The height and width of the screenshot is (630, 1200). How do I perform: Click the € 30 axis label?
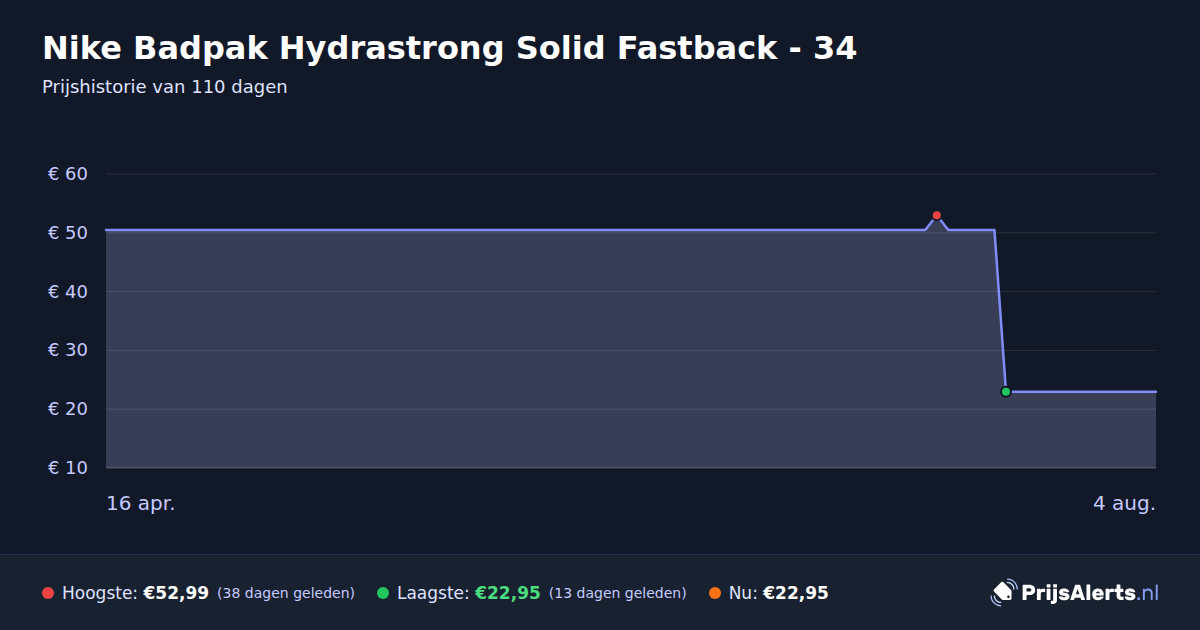click(x=68, y=350)
